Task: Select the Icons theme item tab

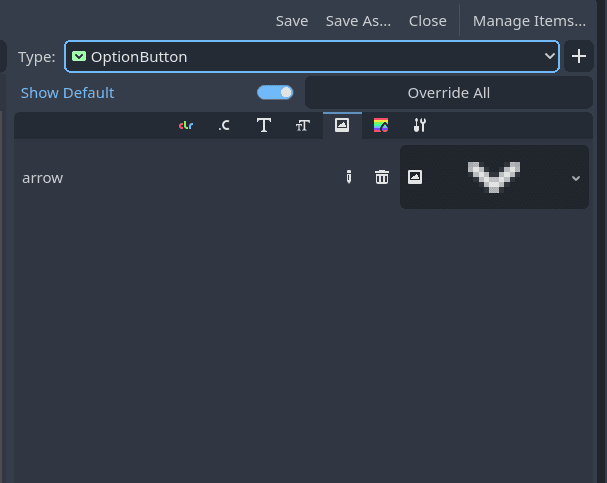Action: coord(342,125)
